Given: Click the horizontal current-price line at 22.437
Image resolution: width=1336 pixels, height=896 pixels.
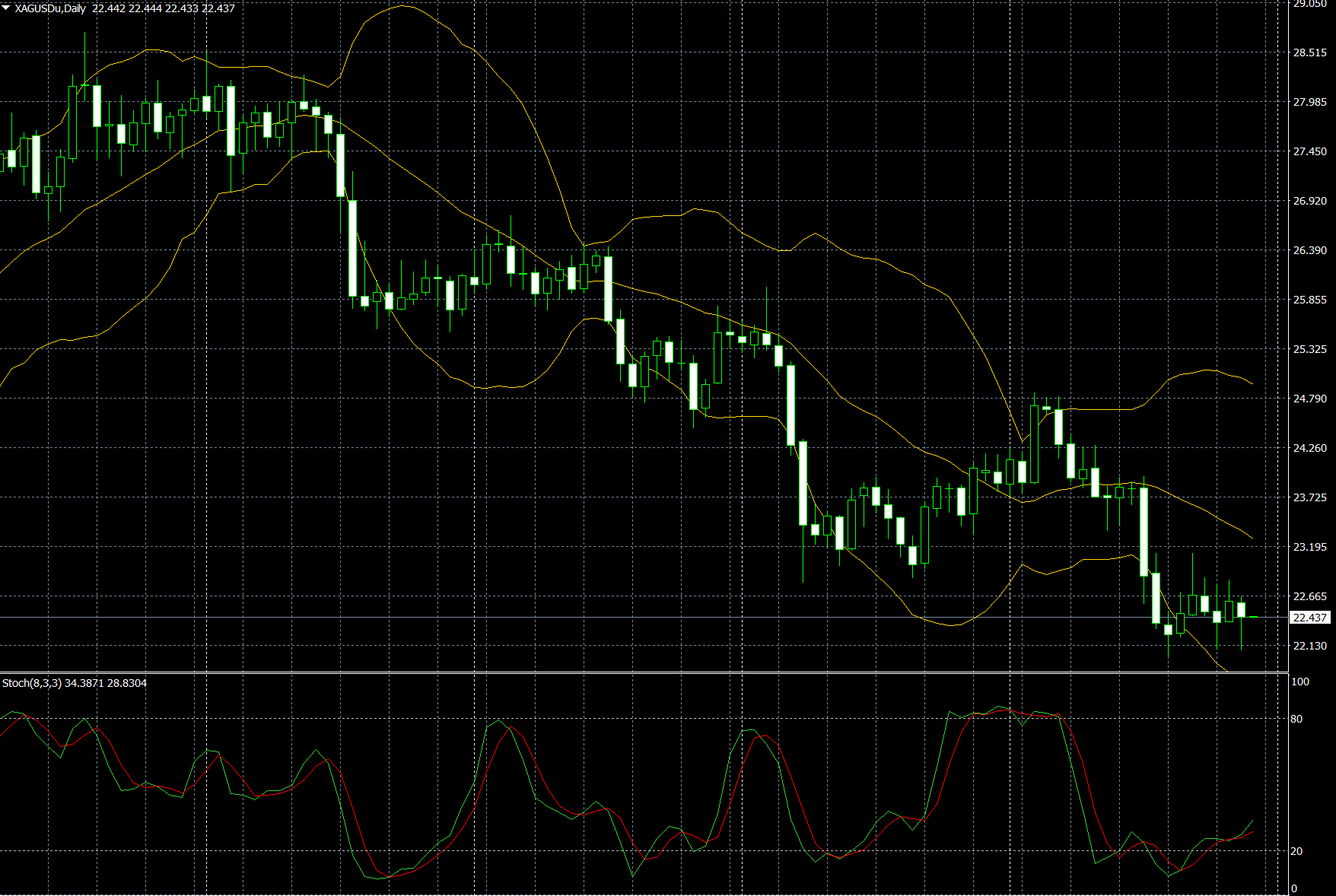Looking at the screenshot, I should tap(644, 617).
